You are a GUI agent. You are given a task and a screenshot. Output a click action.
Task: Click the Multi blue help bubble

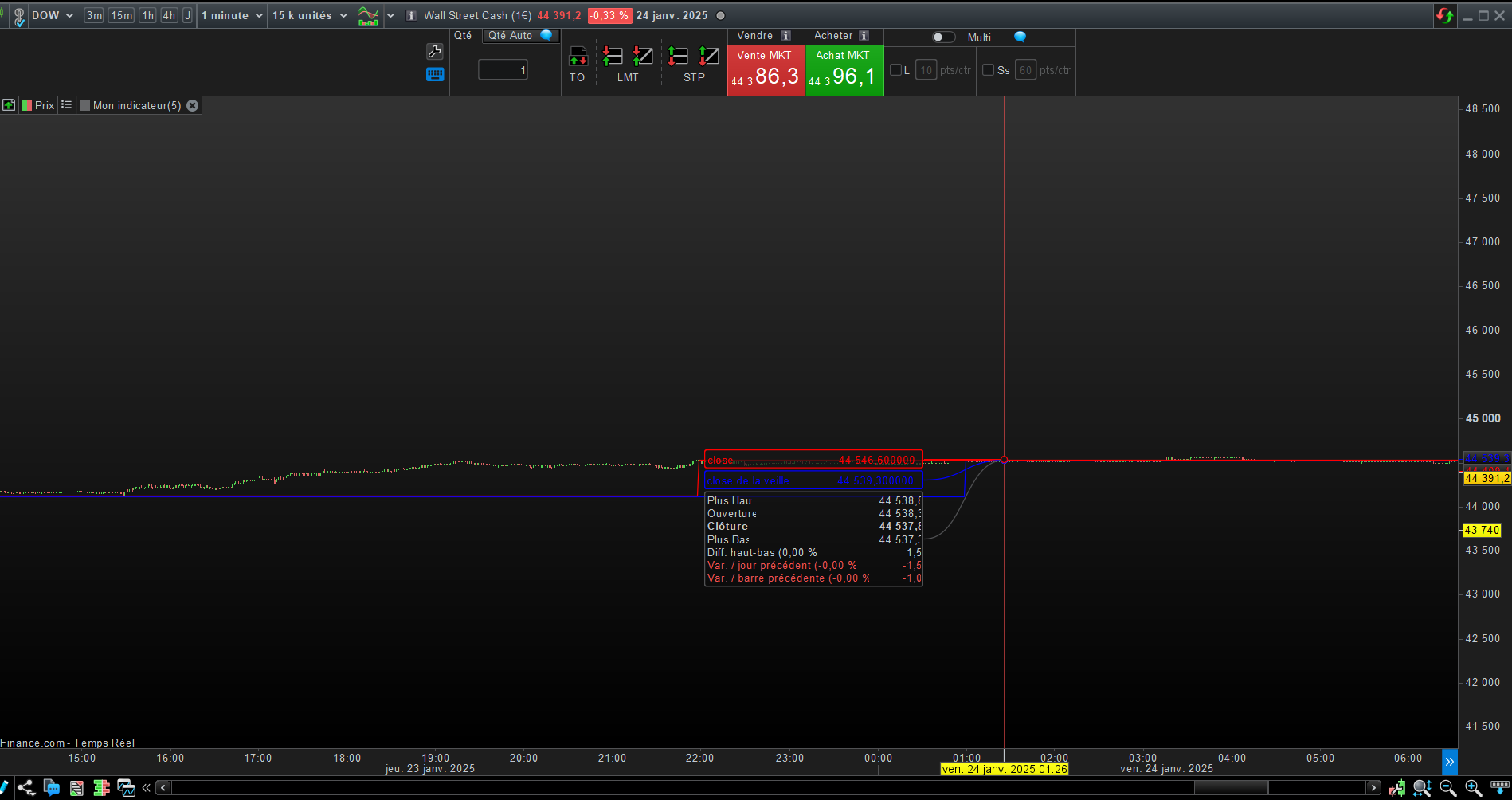pos(1020,37)
